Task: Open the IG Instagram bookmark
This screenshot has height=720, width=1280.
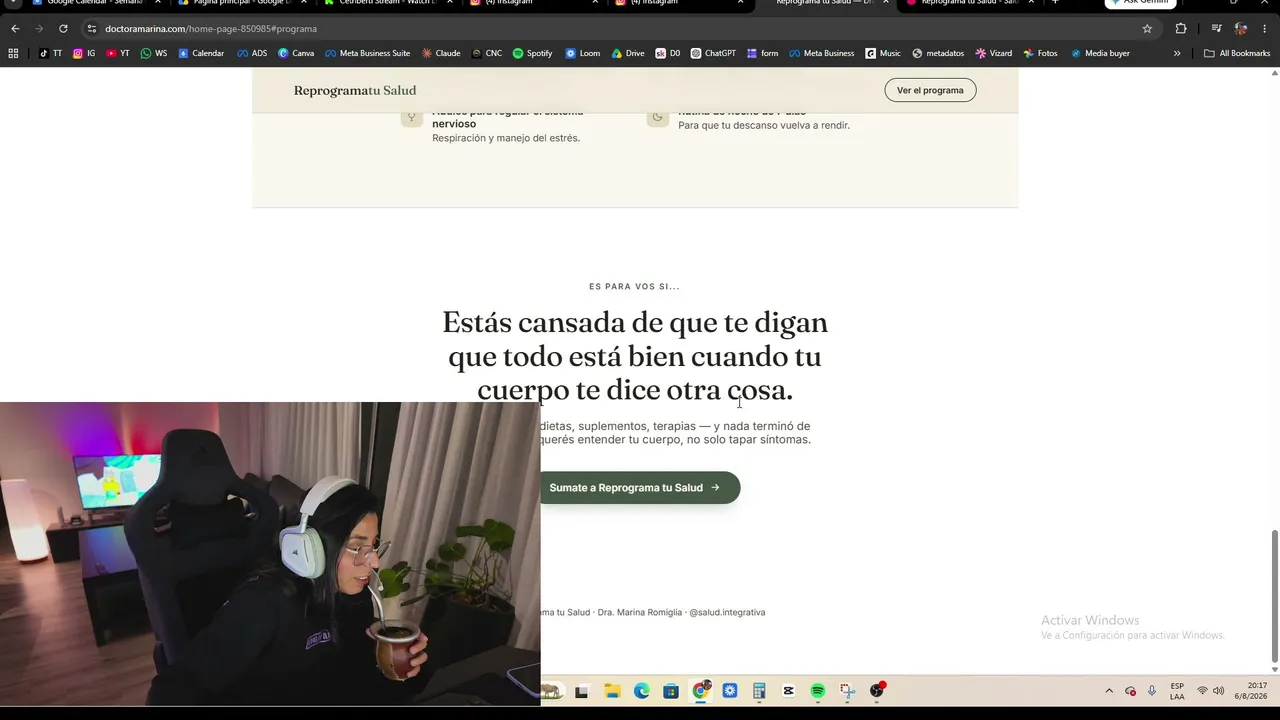Action: [x=84, y=53]
